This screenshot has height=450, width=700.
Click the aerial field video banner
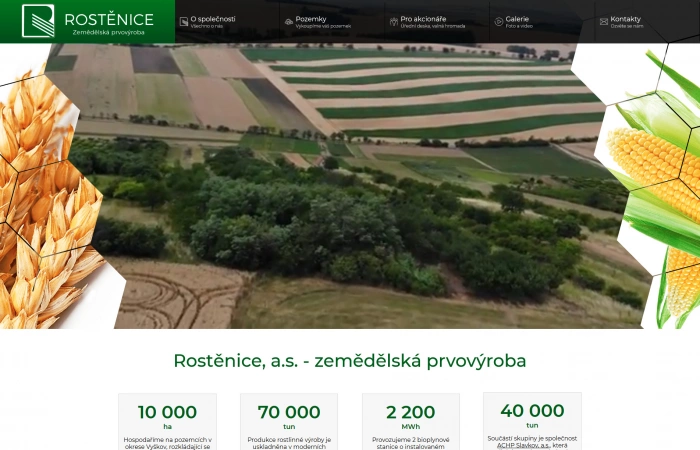(x=350, y=186)
